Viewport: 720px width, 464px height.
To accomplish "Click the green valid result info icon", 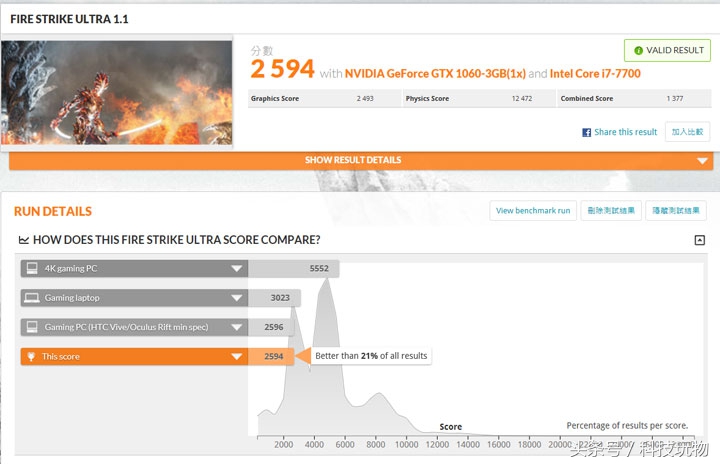I will [636, 50].
